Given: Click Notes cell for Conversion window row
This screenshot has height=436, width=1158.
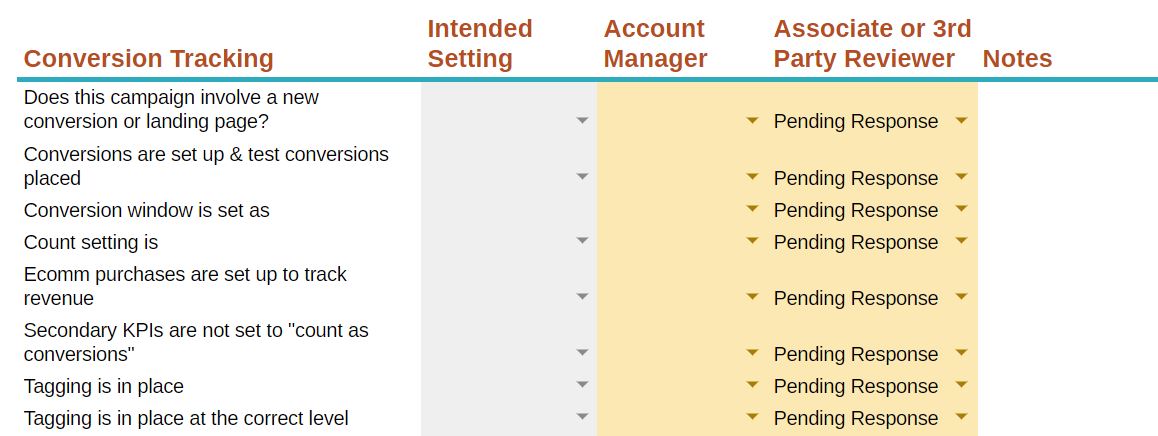Looking at the screenshot, I should [1066, 210].
